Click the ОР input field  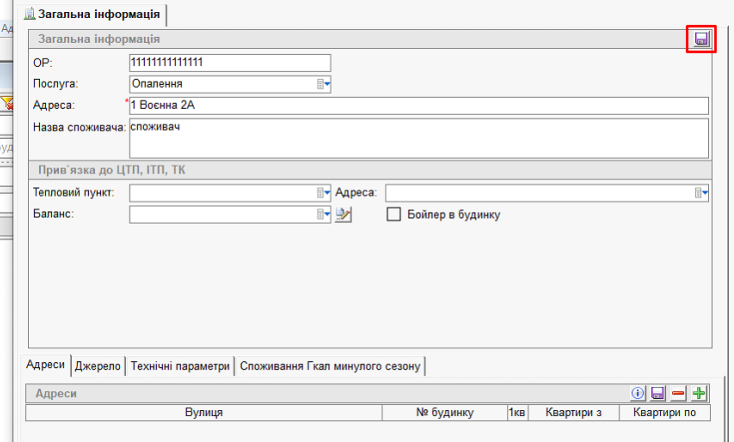pos(229,62)
